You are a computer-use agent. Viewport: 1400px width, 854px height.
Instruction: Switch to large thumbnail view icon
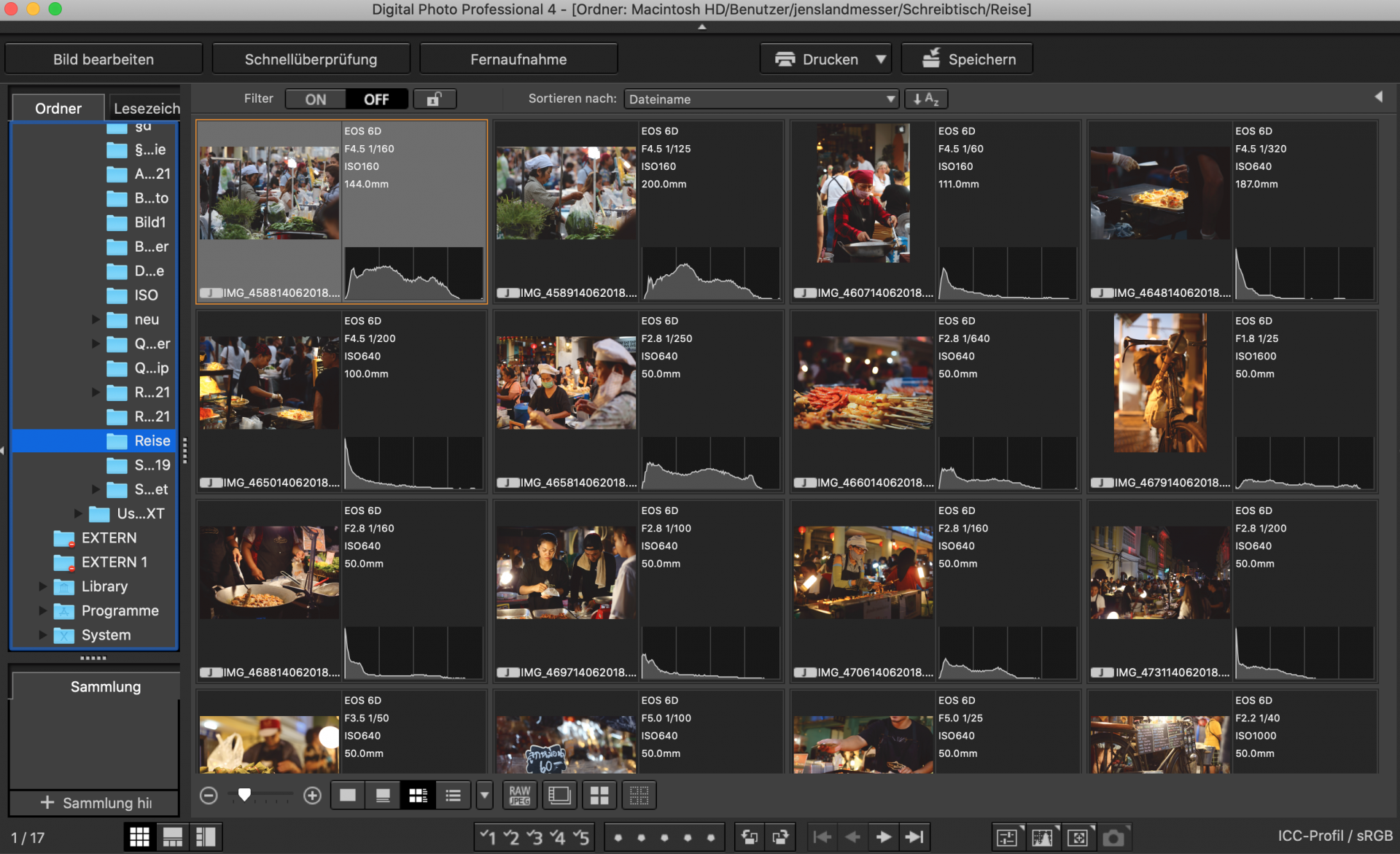348,796
